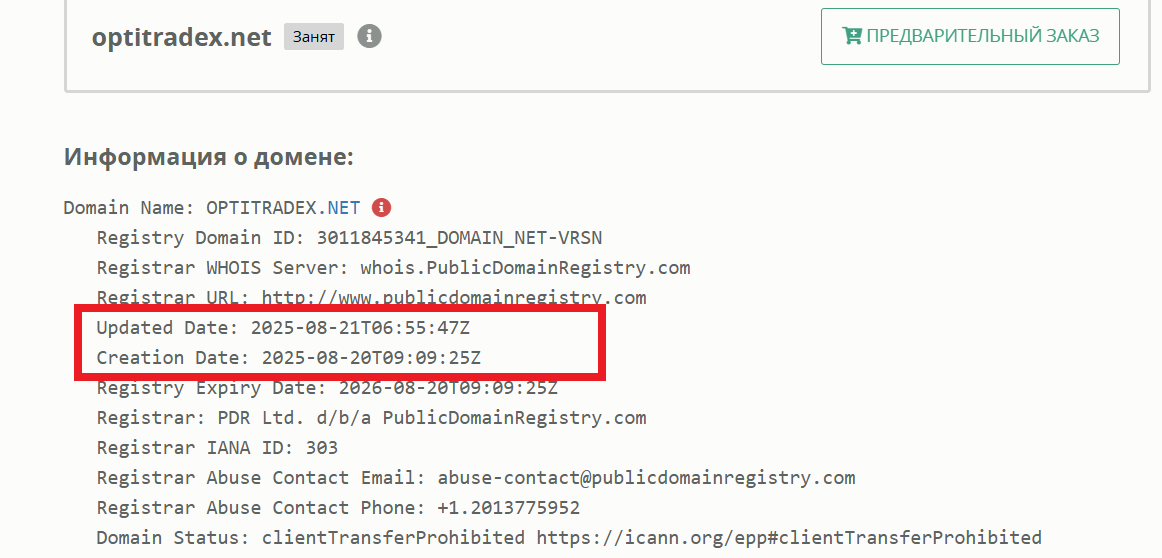Click the clientTransferProhibited status word
This screenshot has height=558, width=1162.
pyautogui.click(x=393, y=538)
